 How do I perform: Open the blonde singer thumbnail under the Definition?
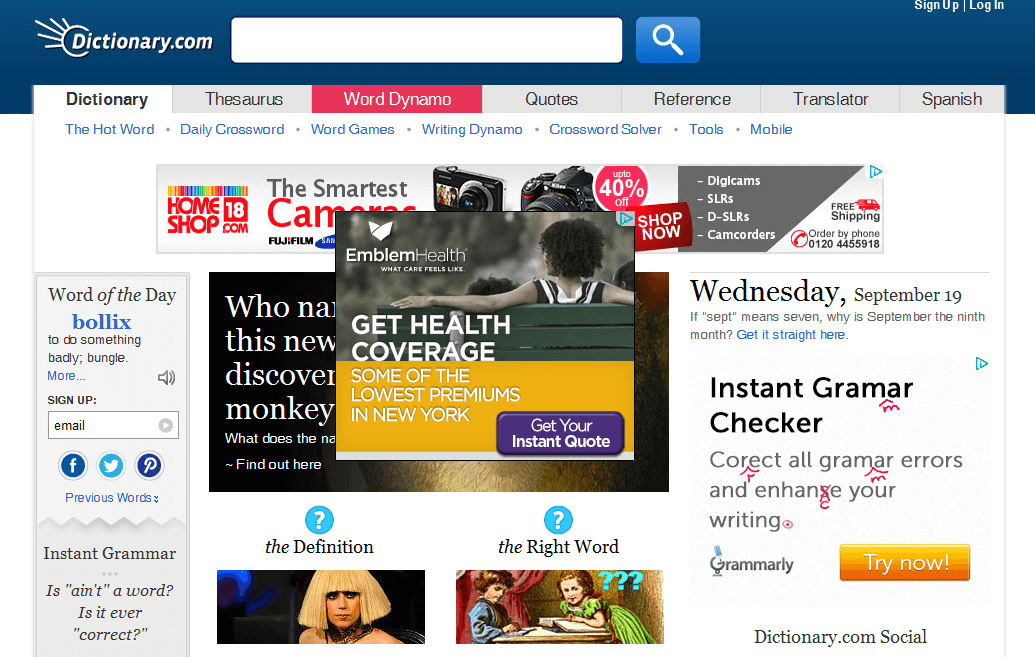(321, 607)
